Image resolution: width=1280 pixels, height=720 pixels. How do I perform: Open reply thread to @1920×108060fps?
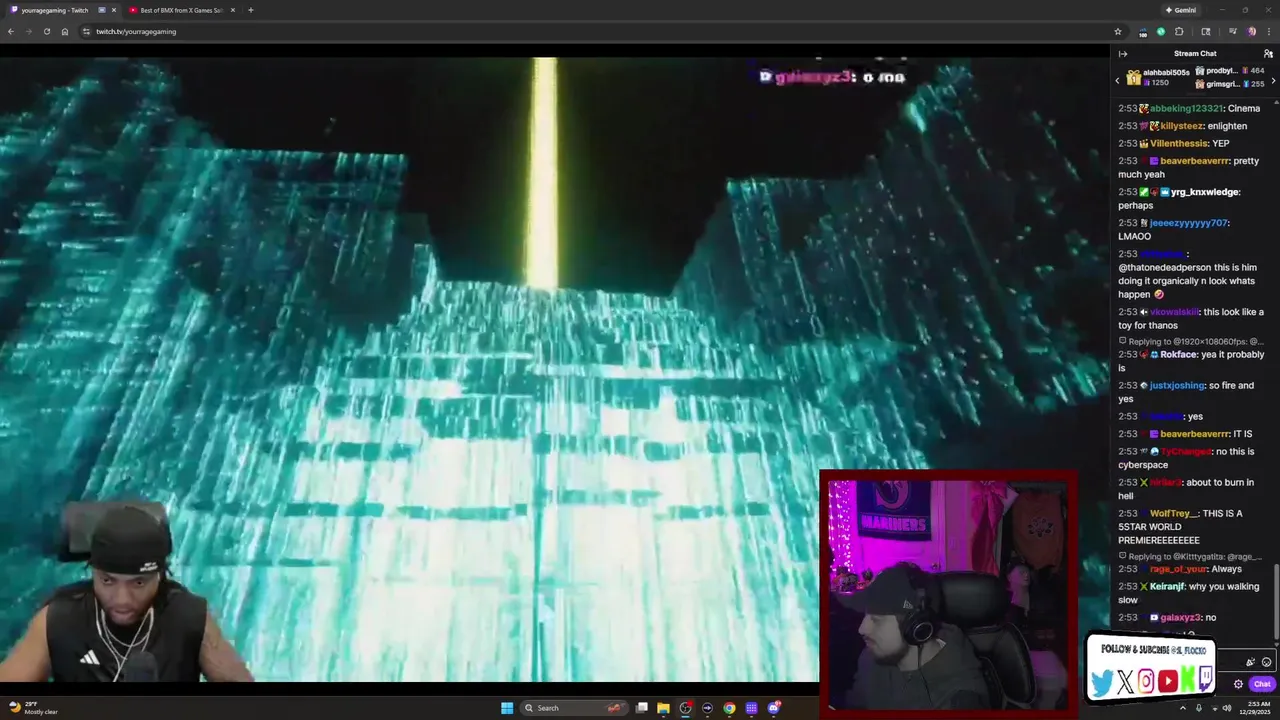(1192, 342)
